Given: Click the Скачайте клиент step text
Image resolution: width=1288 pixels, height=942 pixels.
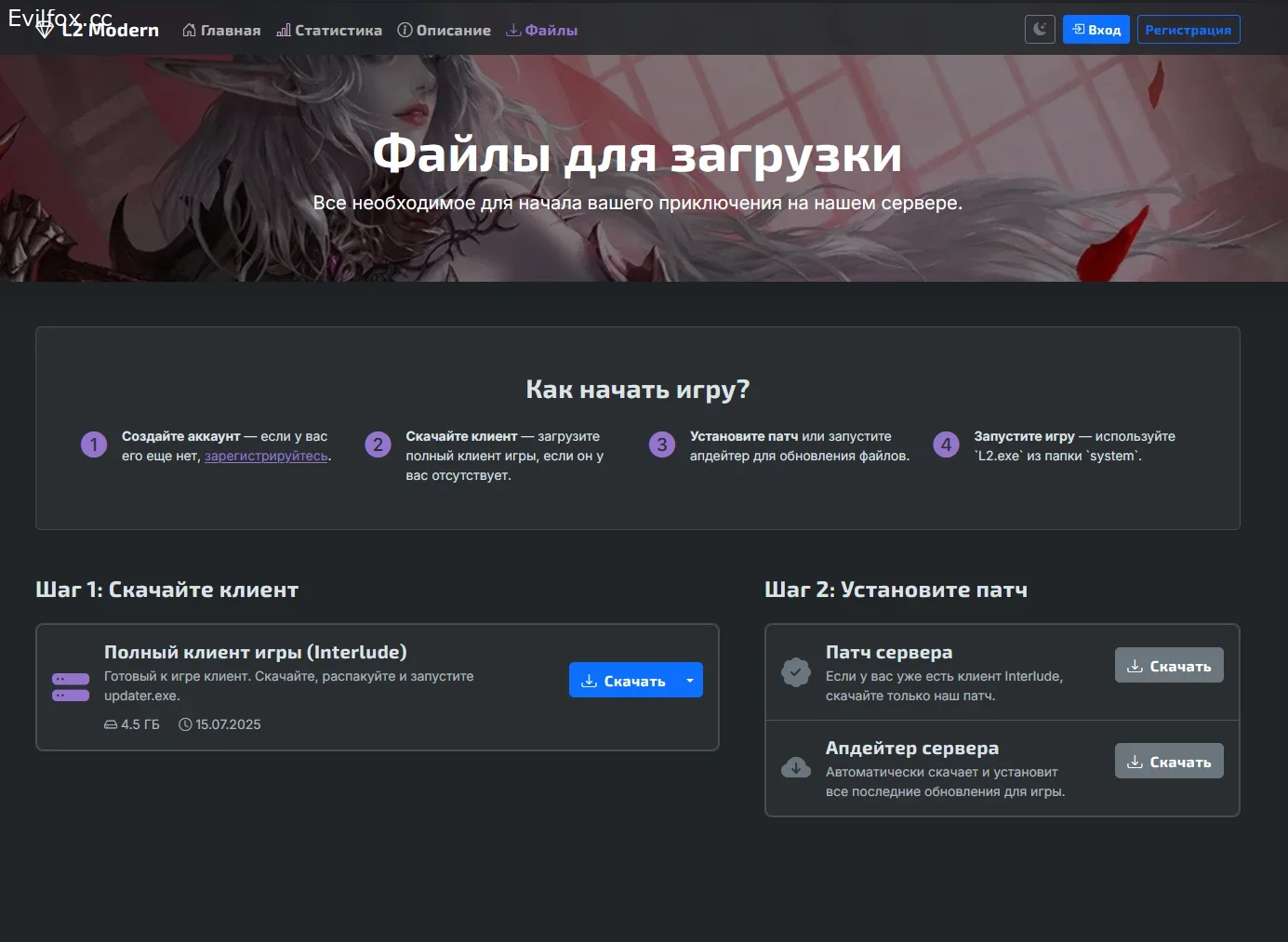Looking at the screenshot, I should [x=461, y=436].
